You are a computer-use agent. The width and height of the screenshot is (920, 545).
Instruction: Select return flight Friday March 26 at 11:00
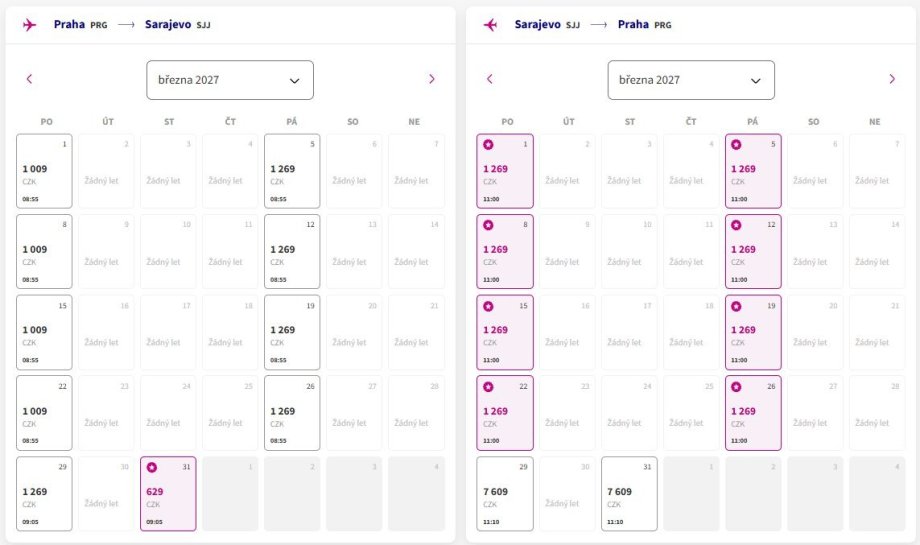(x=753, y=413)
